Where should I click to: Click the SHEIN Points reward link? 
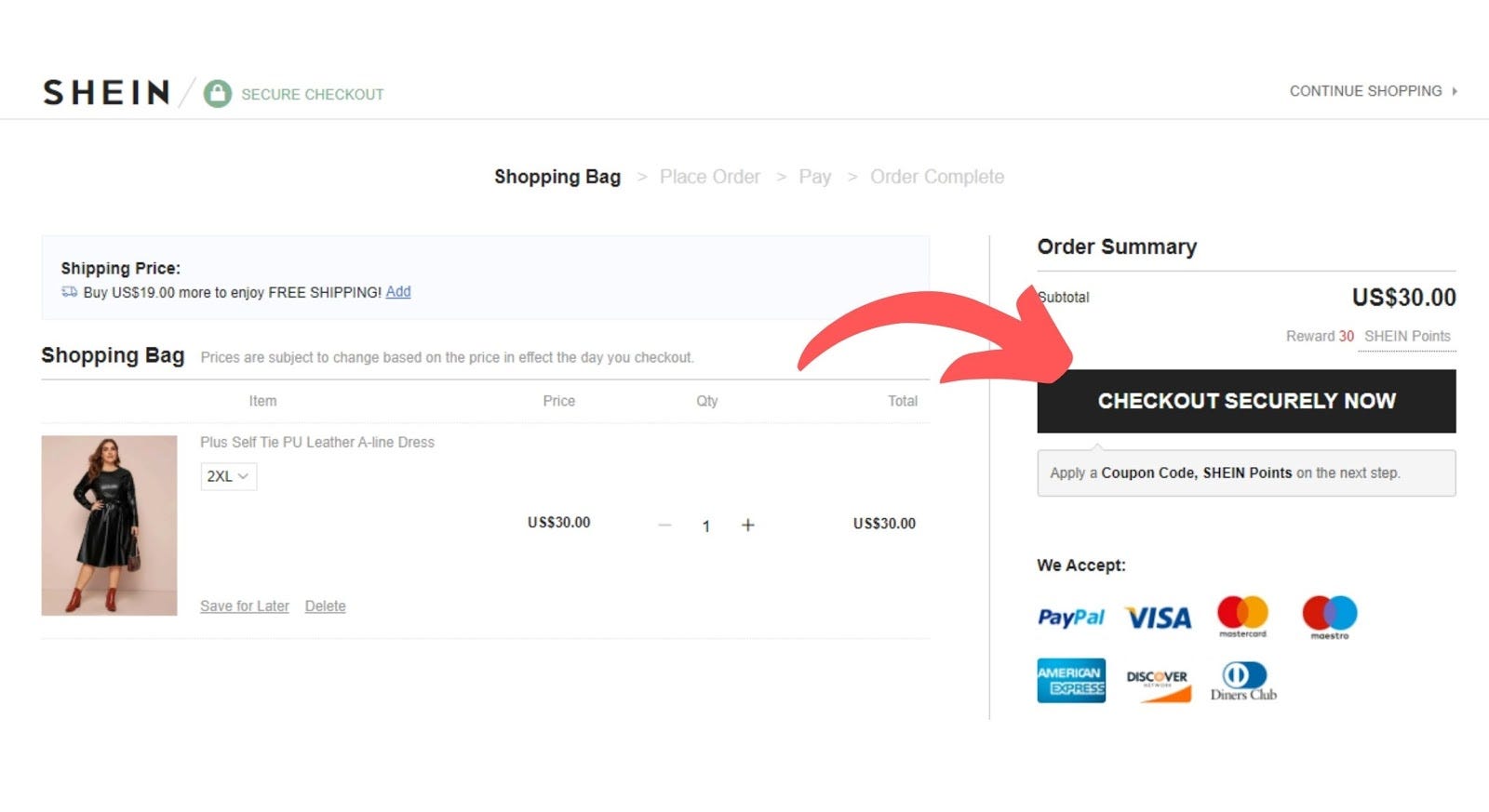[x=1407, y=337]
